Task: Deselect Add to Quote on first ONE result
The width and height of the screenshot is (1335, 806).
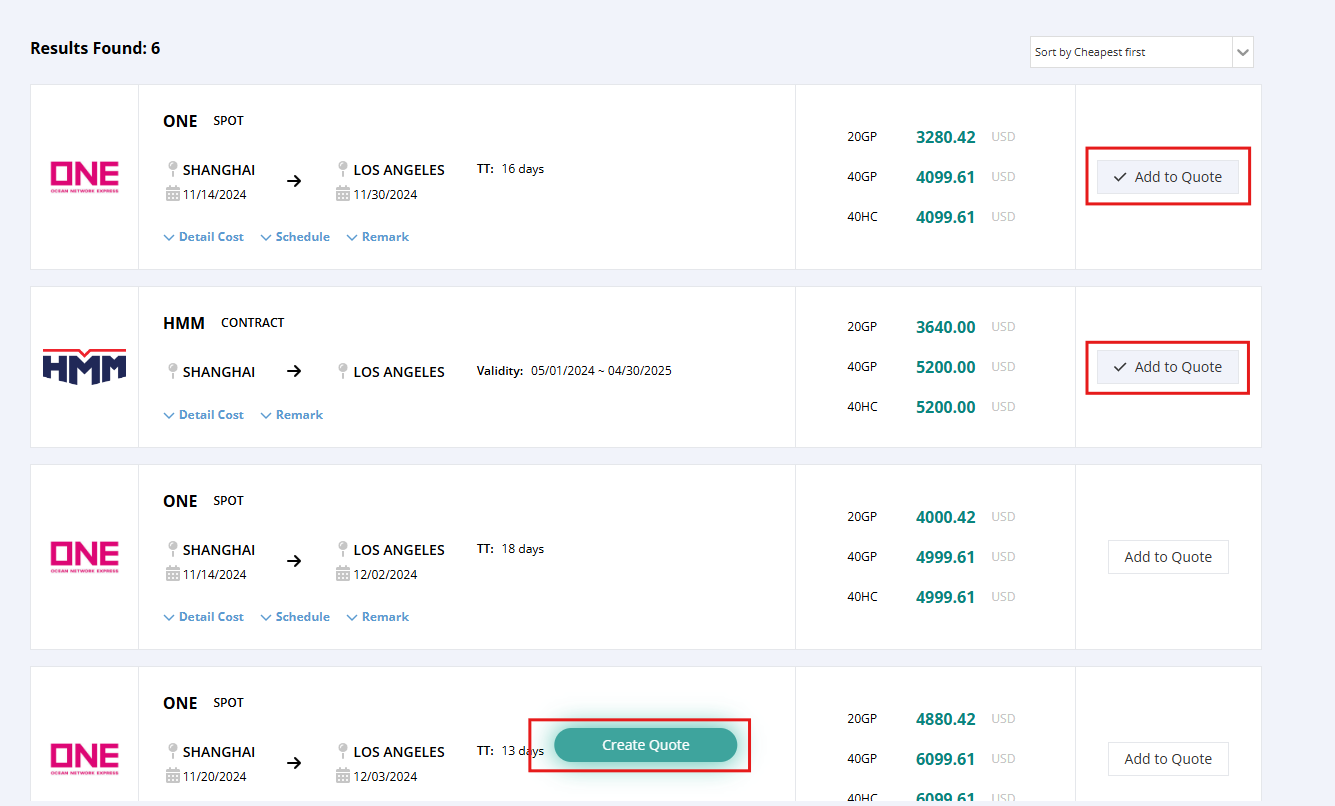Action: point(1168,176)
